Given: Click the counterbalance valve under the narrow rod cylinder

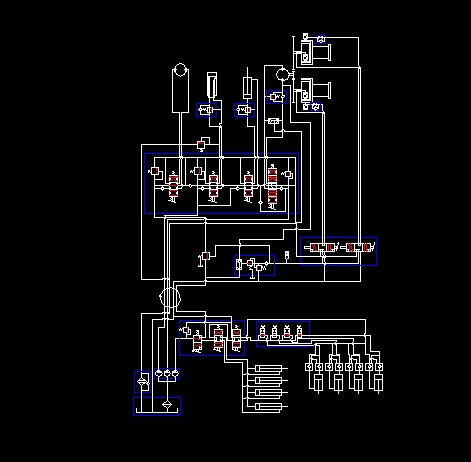Looking at the screenshot, I should click(x=245, y=110).
